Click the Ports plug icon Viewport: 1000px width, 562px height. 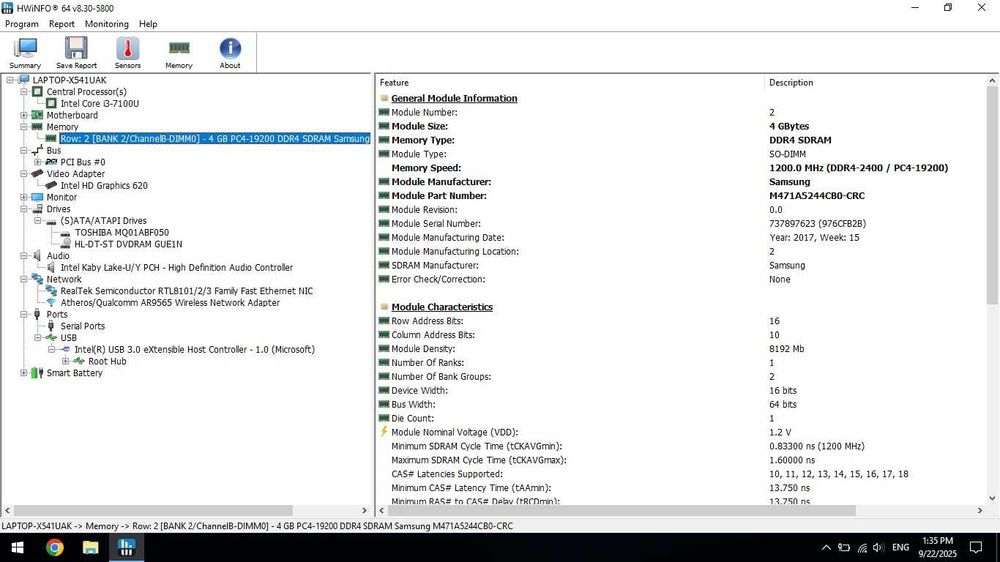pos(37,314)
